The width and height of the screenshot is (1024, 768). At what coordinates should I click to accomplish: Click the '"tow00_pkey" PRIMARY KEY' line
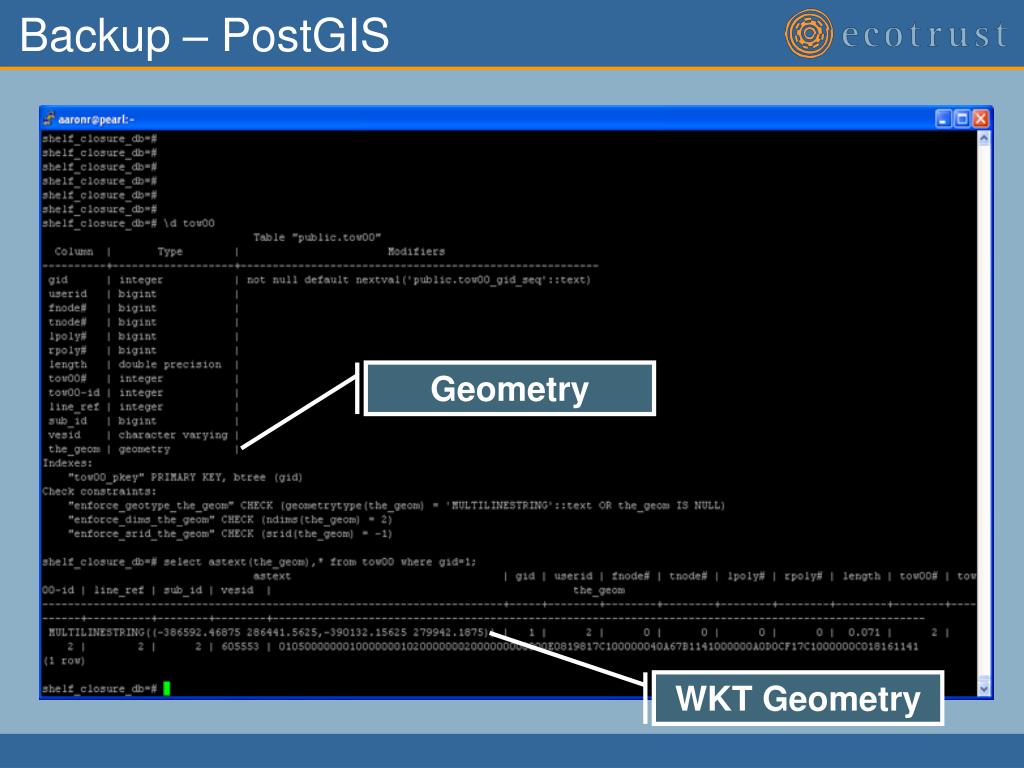(185, 477)
